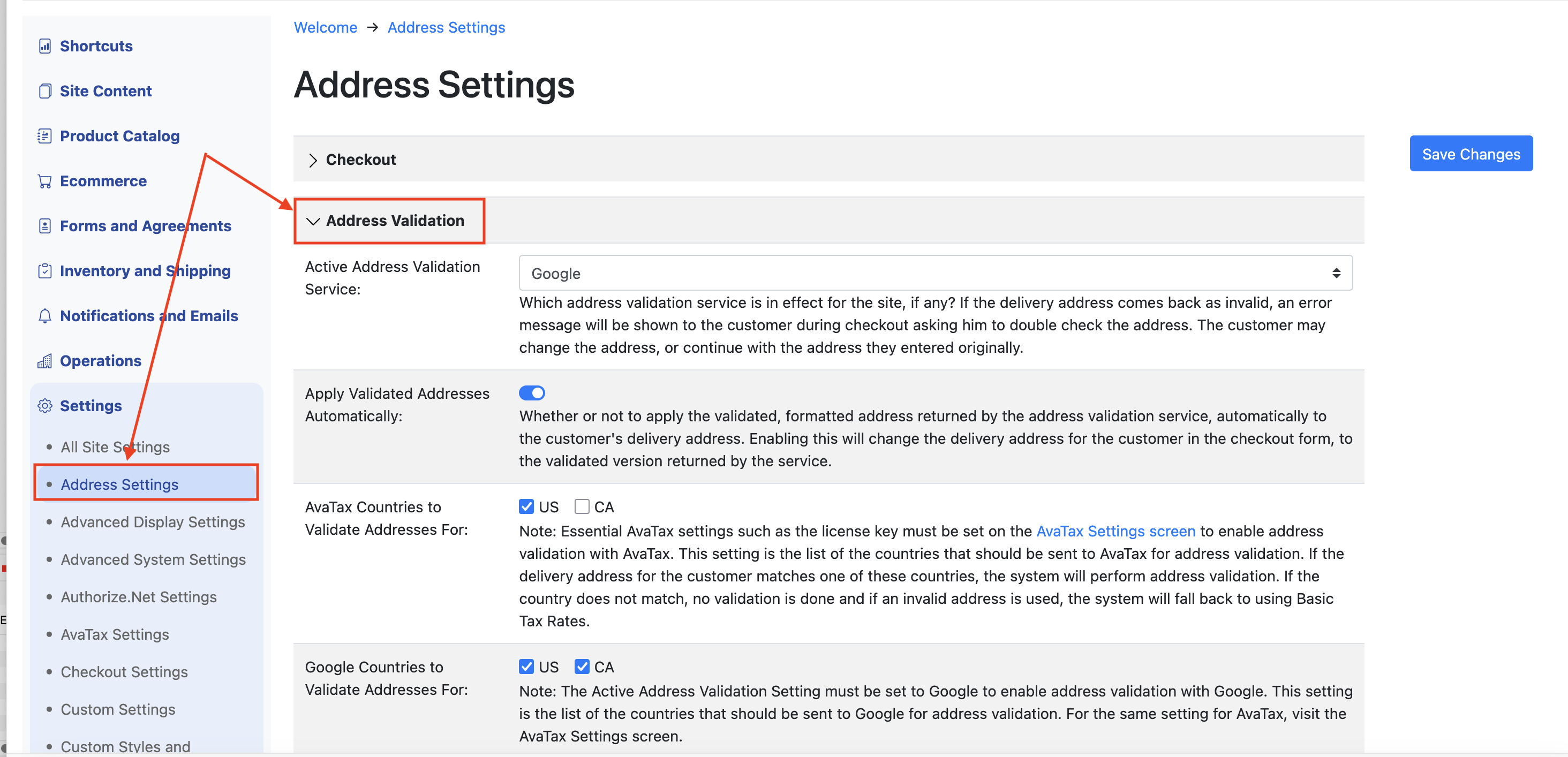Uncheck CA under Google Countries
The height and width of the screenshot is (757, 1568).
click(582, 667)
